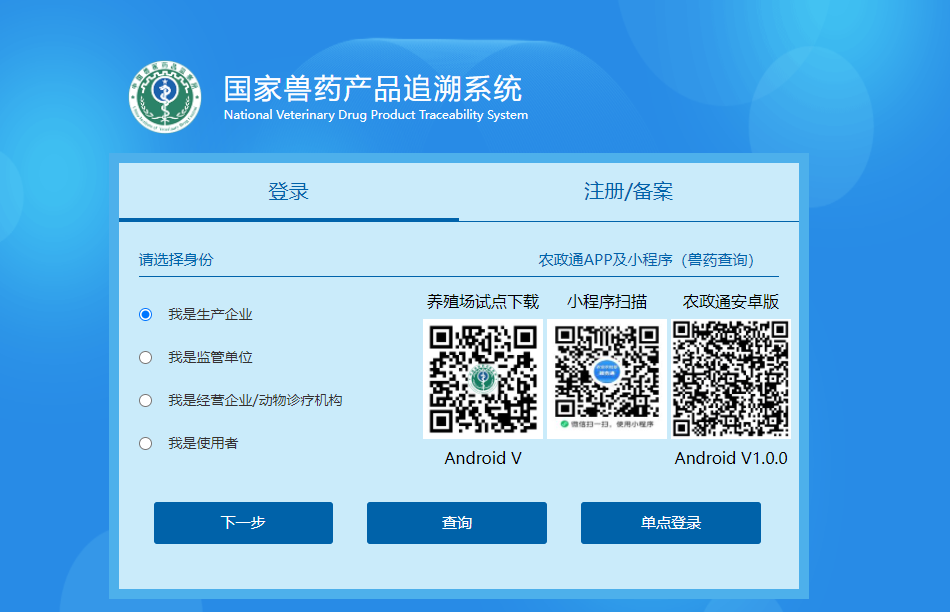Choose 我是经营企业/动物诊疗机构 as identity
Image resolution: width=950 pixels, height=612 pixels.
click(x=145, y=400)
